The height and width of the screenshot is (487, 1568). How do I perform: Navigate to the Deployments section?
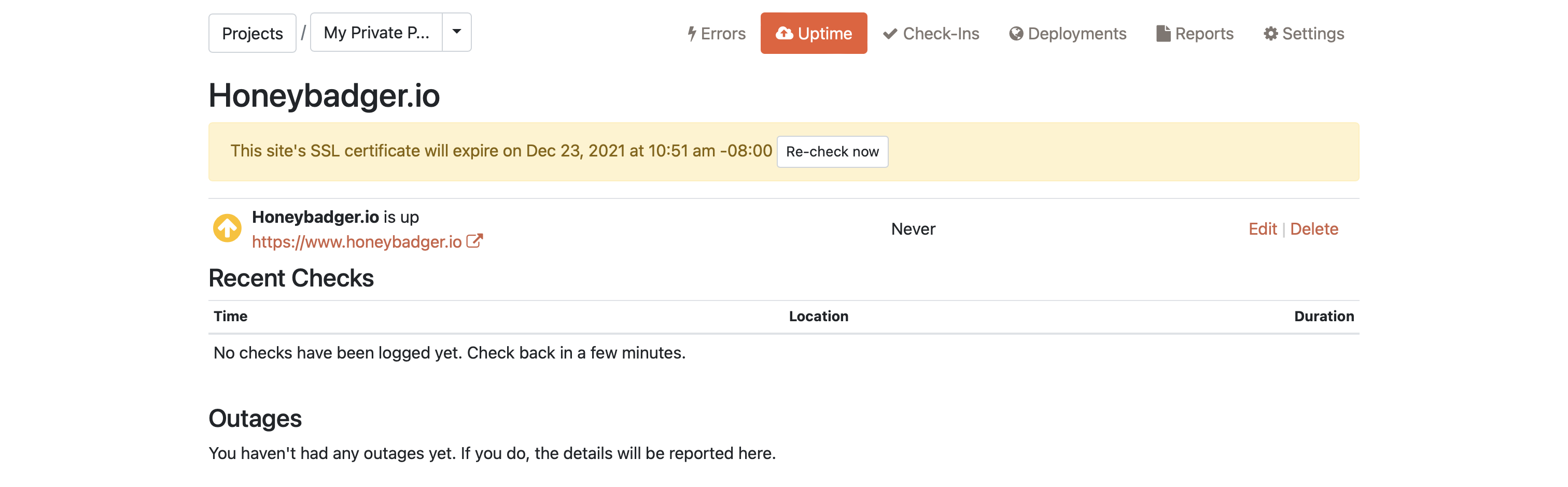pos(1068,34)
